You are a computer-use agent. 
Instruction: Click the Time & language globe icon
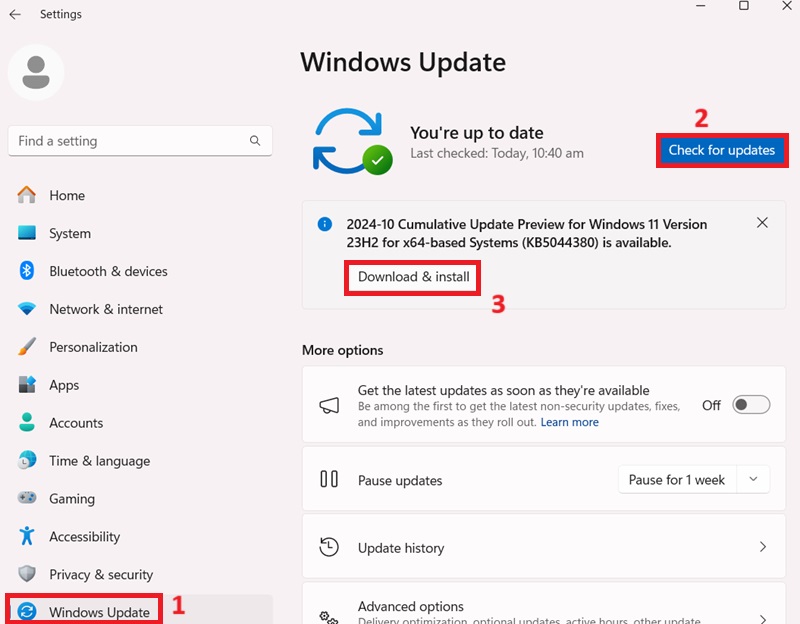point(27,460)
